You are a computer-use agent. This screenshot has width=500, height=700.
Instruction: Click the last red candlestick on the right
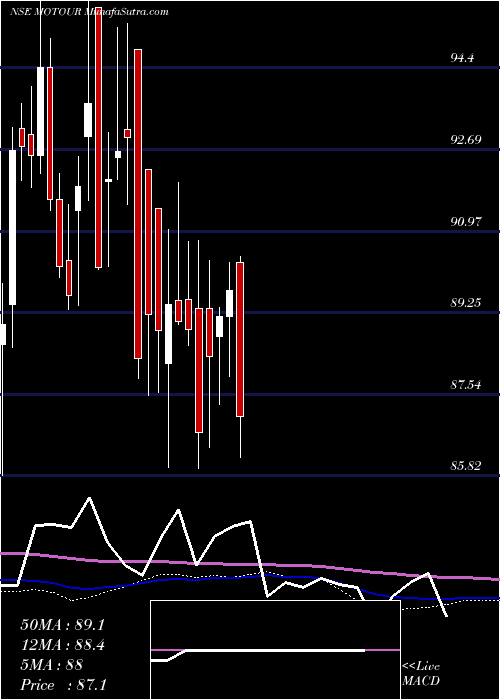240,339
